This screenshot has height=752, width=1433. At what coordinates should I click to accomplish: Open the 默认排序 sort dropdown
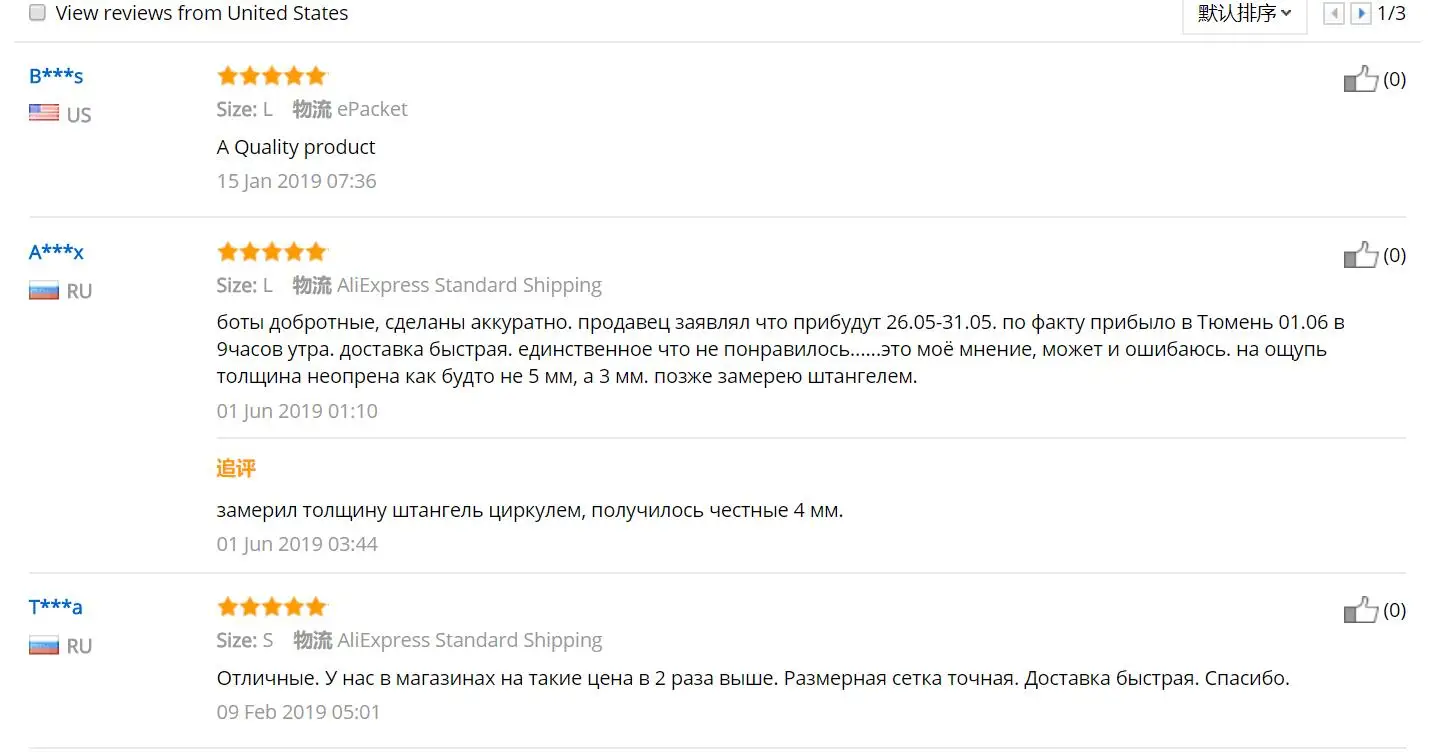[1244, 14]
